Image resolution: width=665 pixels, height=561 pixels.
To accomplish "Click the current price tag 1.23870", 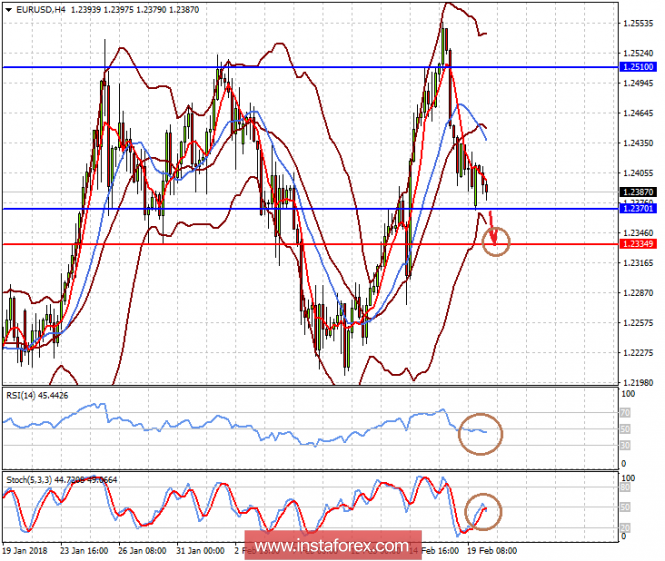I will tap(637, 192).
